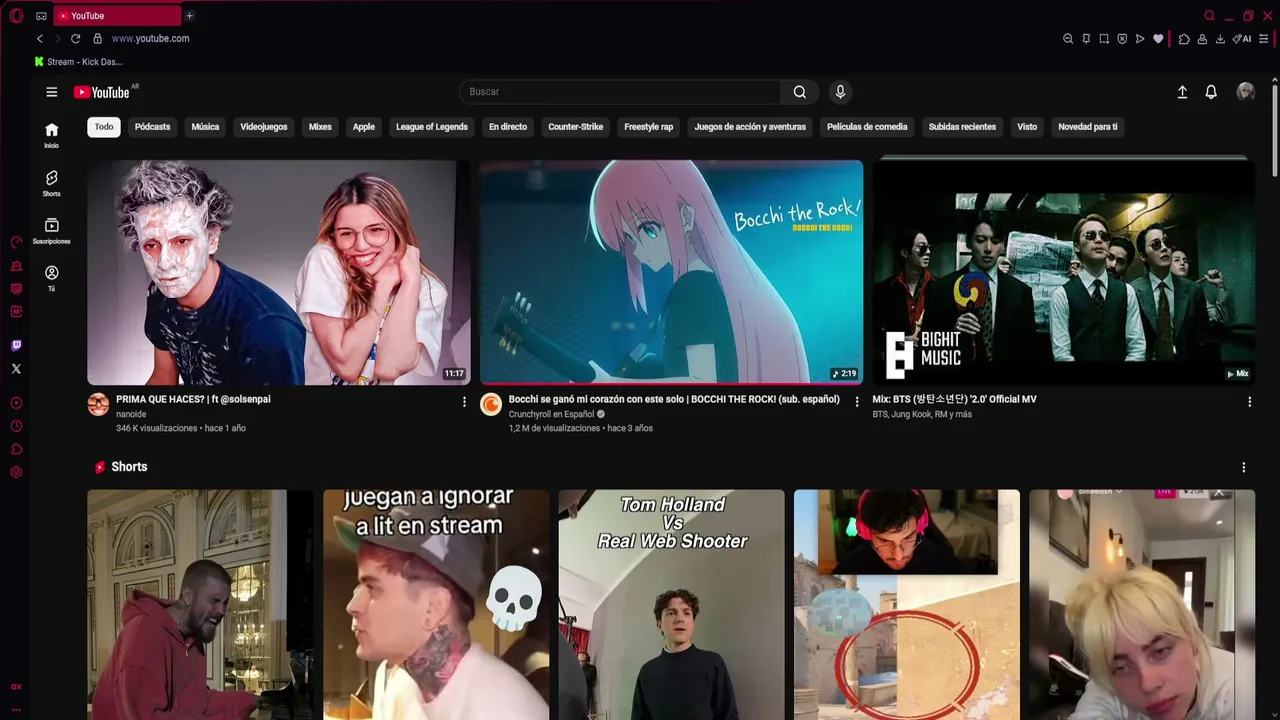Open the Mix: BTS 2.0 Official MV title
Screen dimensions: 1280x720
pyautogui.click(x=954, y=399)
